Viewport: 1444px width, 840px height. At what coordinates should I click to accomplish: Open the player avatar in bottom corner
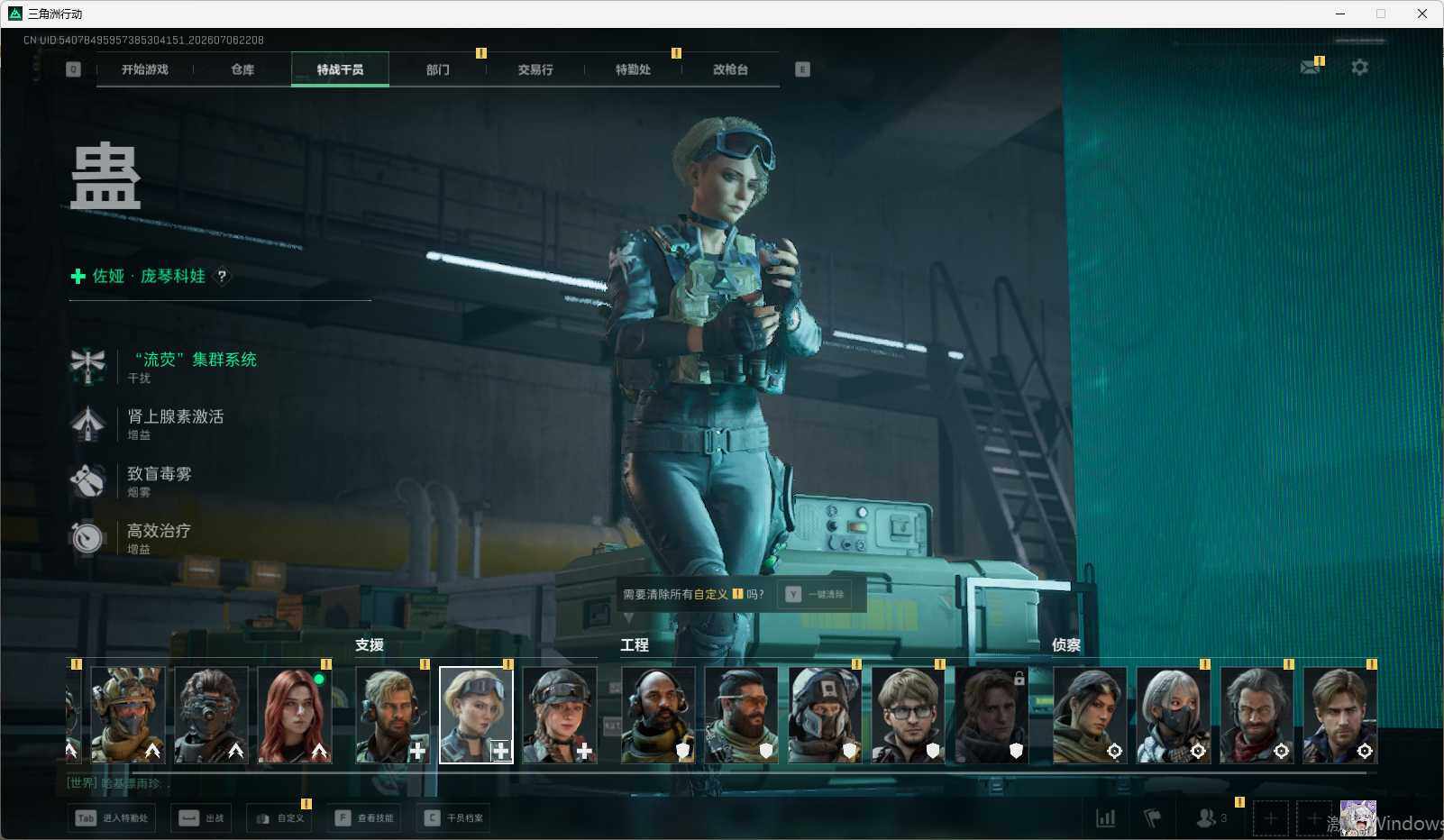[x=1358, y=818]
